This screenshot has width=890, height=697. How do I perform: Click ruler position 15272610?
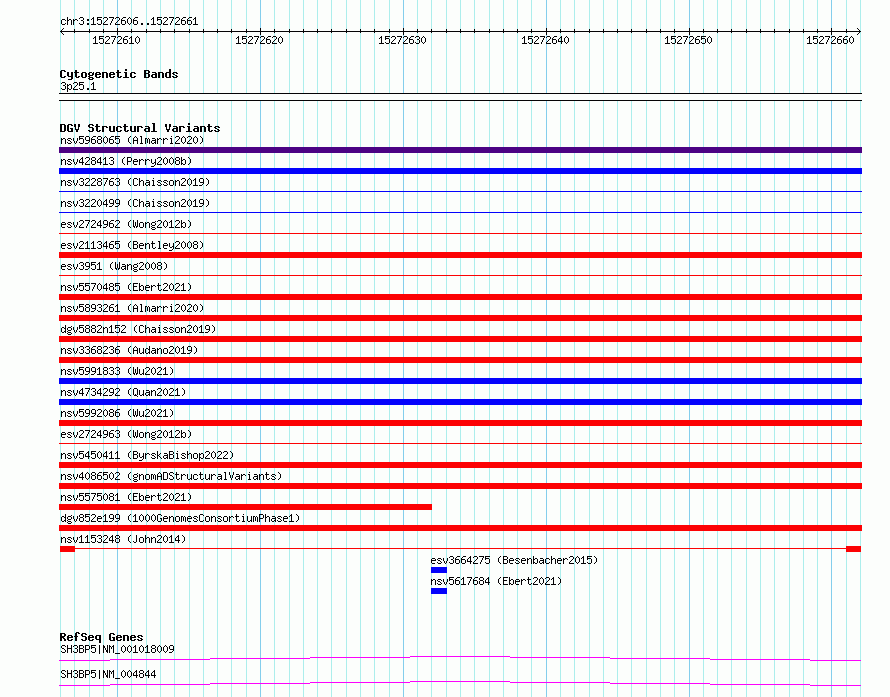point(116,40)
